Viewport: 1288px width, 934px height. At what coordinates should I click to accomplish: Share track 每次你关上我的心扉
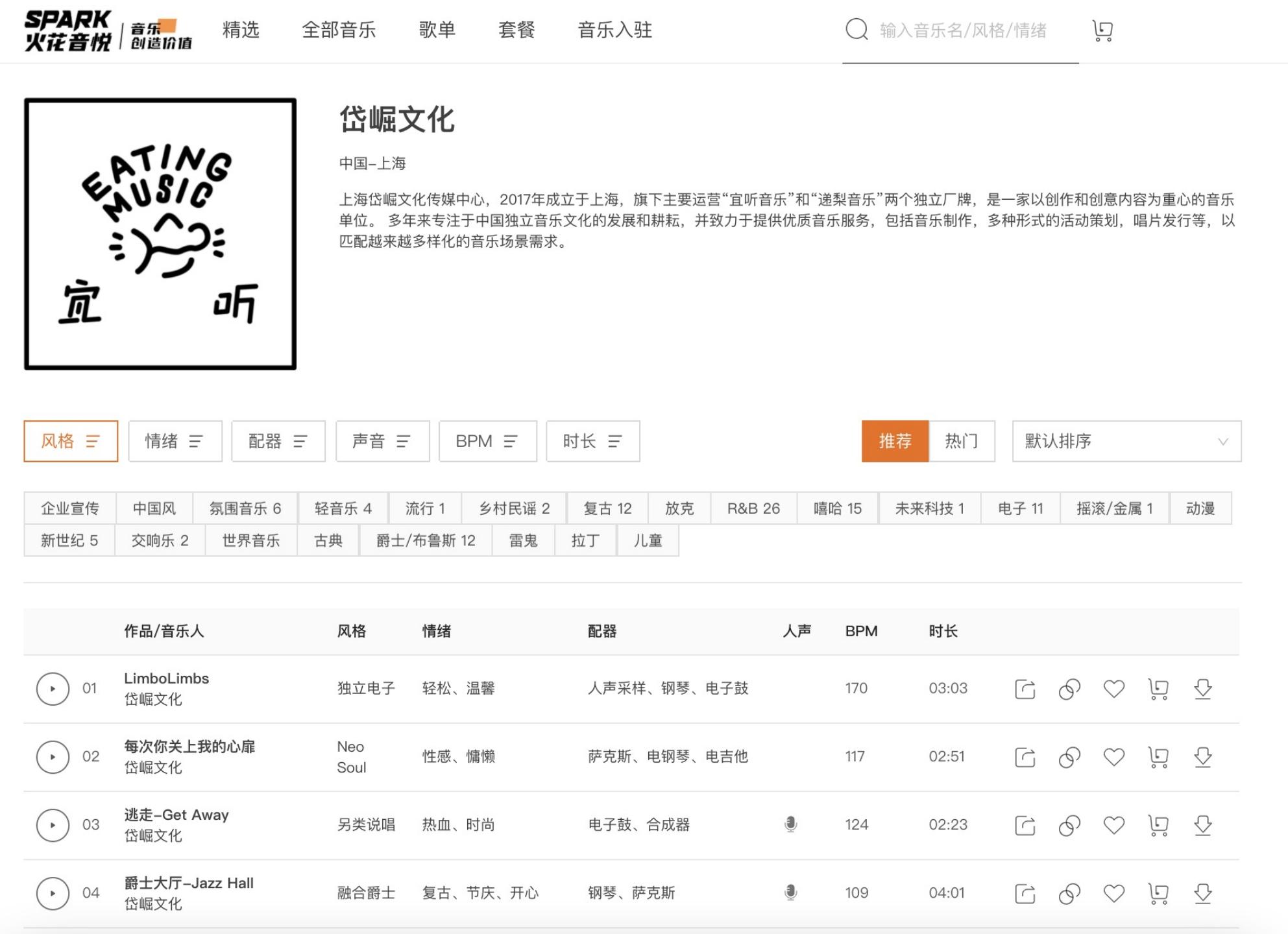[1025, 757]
